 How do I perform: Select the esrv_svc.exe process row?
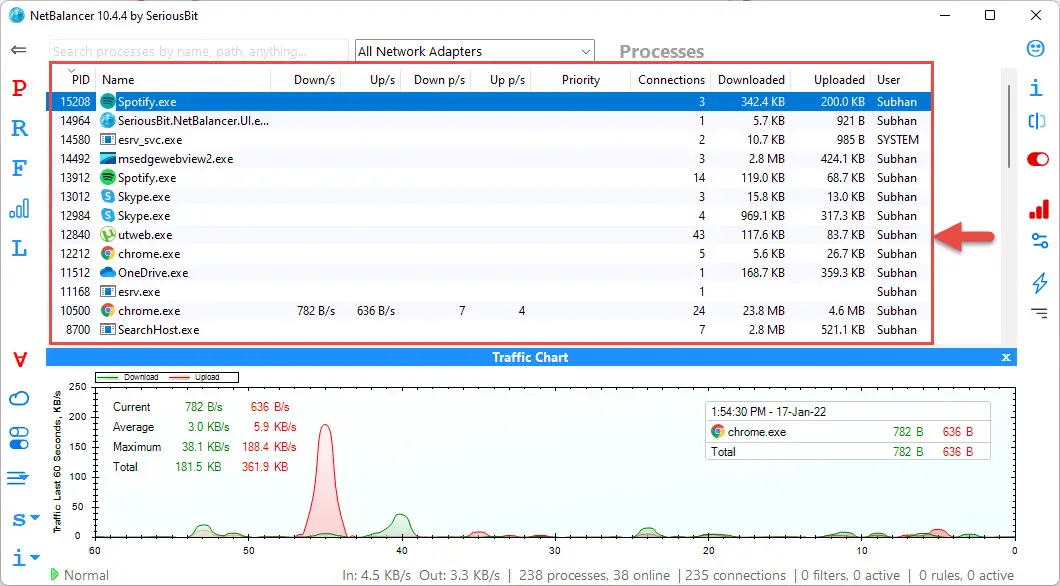[x=488, y=140]
